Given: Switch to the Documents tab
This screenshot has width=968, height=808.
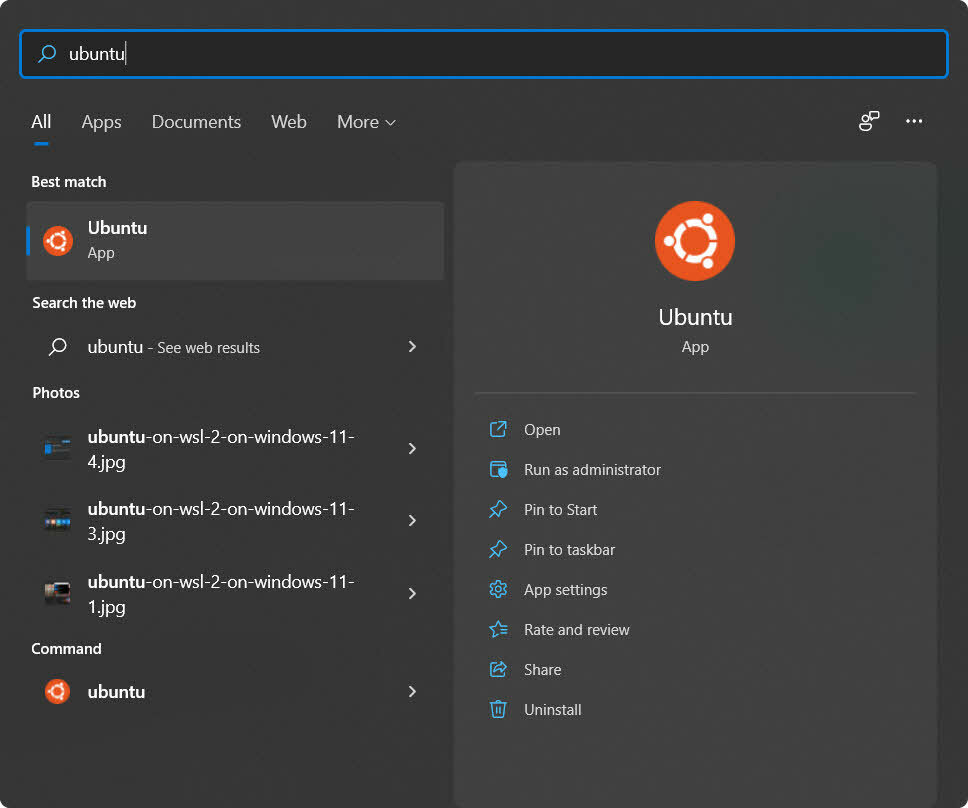Looking at the screenshot, I should pyautogui.click(x=196, y=121).
